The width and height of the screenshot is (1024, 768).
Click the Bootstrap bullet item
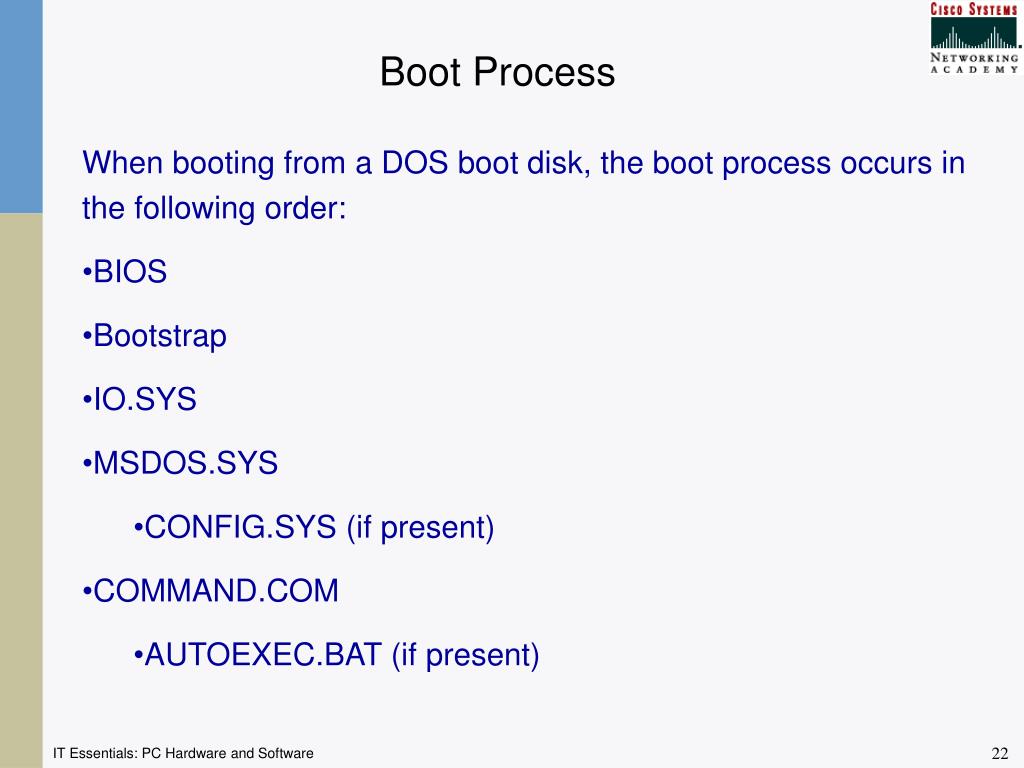click(155, 336)
